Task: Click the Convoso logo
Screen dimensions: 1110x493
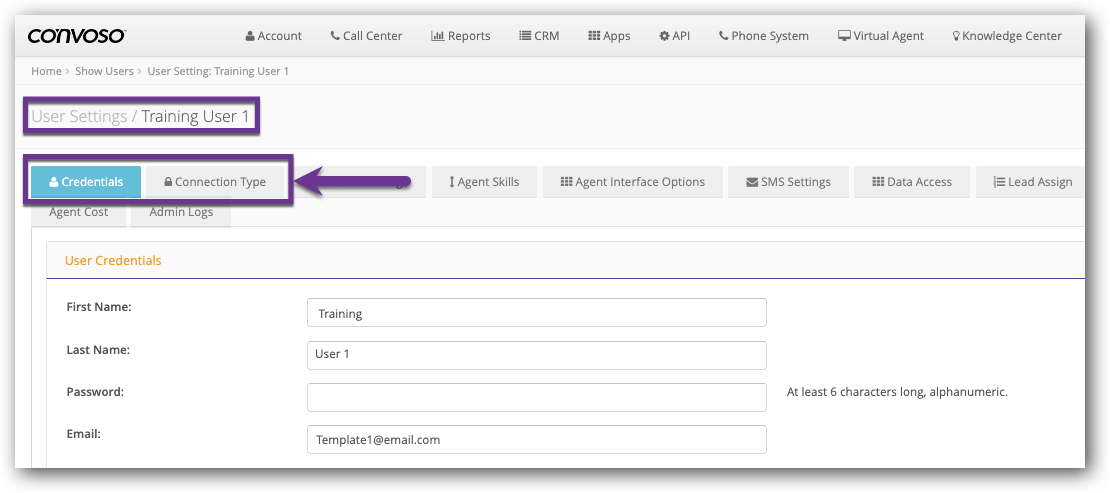Action: point(77,36)
